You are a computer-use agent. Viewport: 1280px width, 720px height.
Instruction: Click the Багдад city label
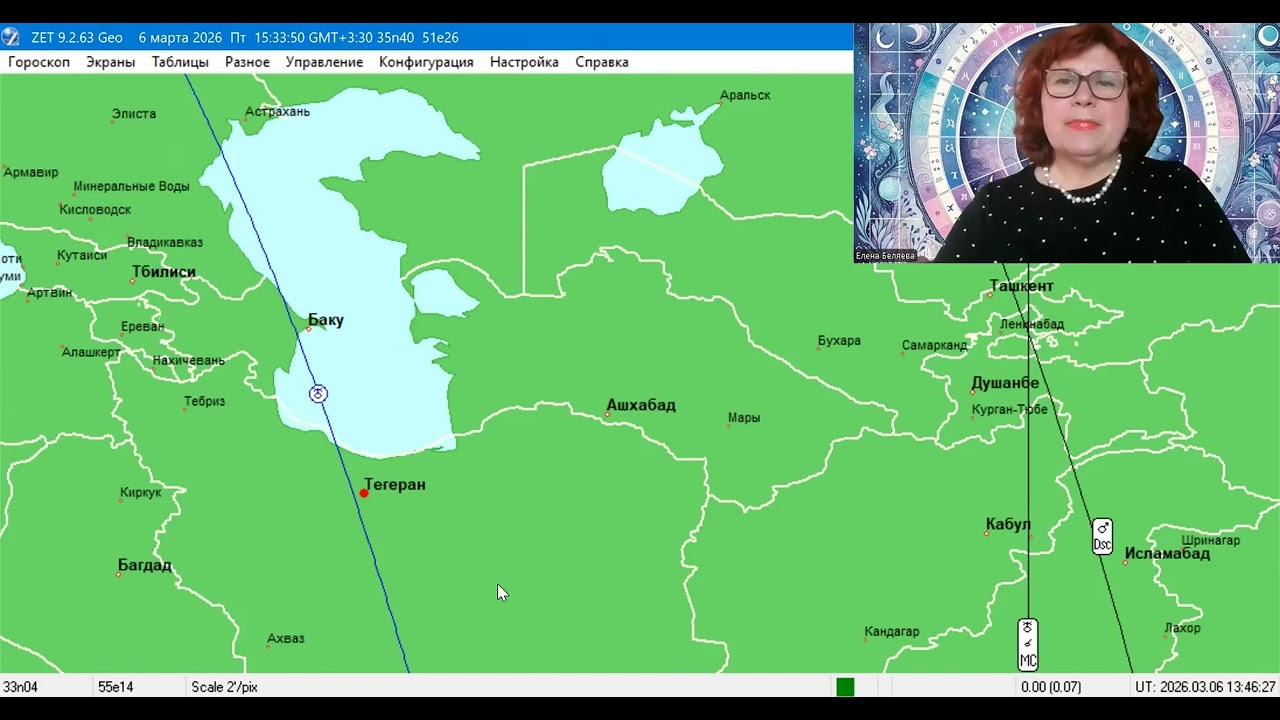coord(145,565)
